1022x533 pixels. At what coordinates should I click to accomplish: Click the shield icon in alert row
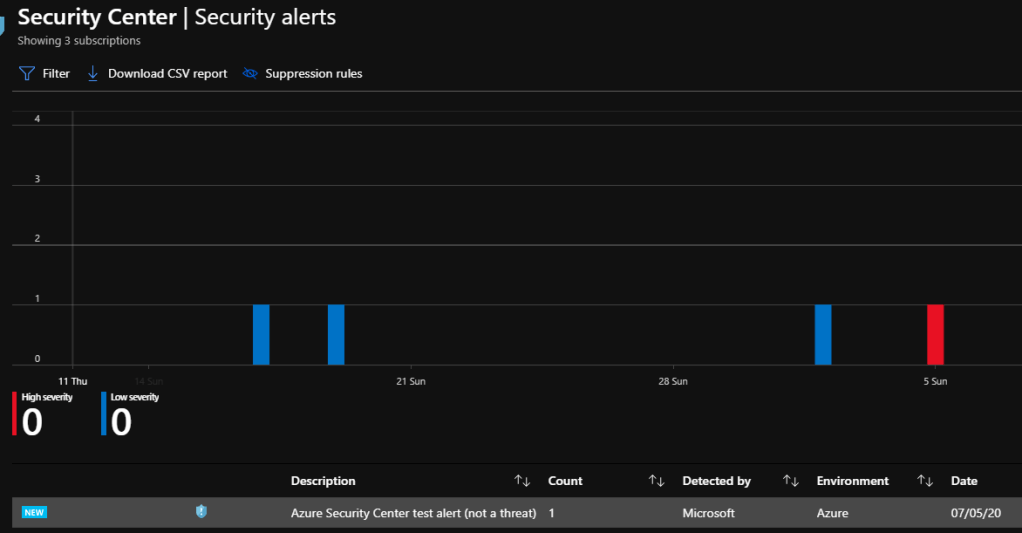pyautogui.click(x=201, y=512)
